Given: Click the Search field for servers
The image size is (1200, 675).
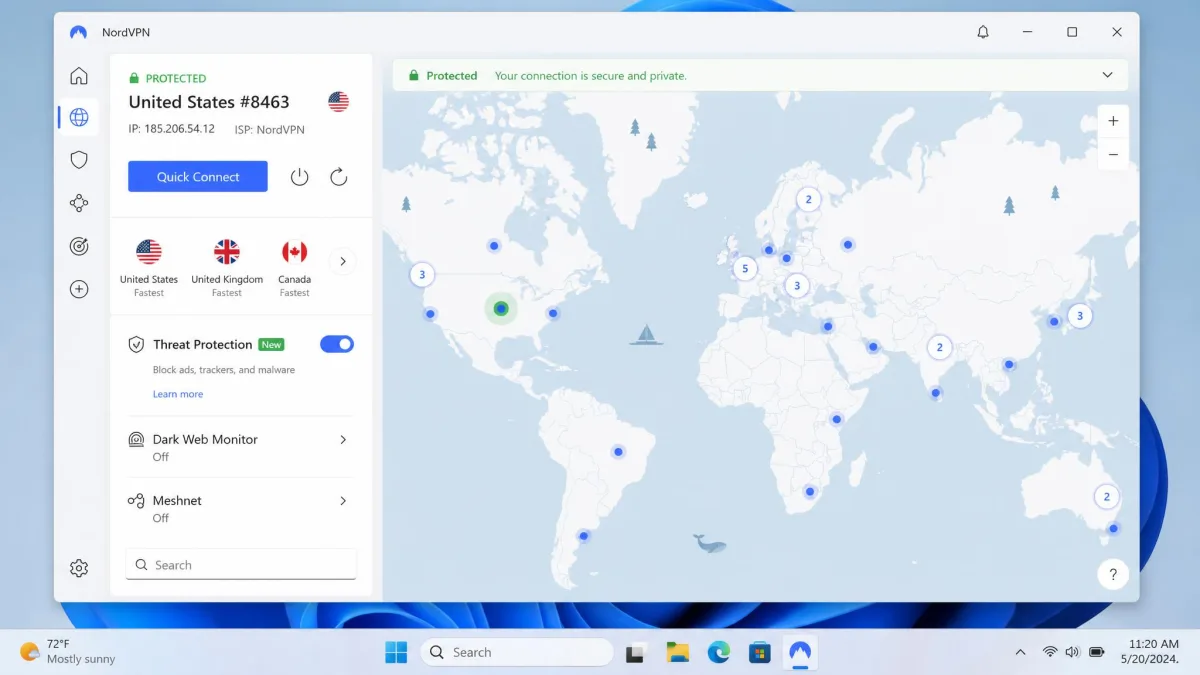Looking at the screenshot, I should [241, 564].
